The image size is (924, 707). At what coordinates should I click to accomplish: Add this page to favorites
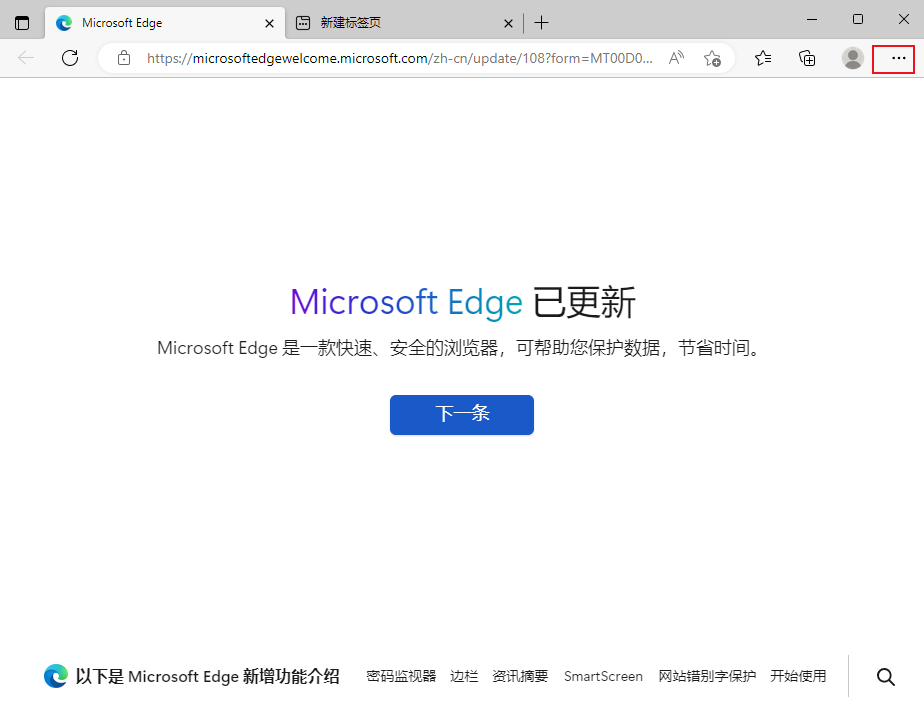(712, 59)
